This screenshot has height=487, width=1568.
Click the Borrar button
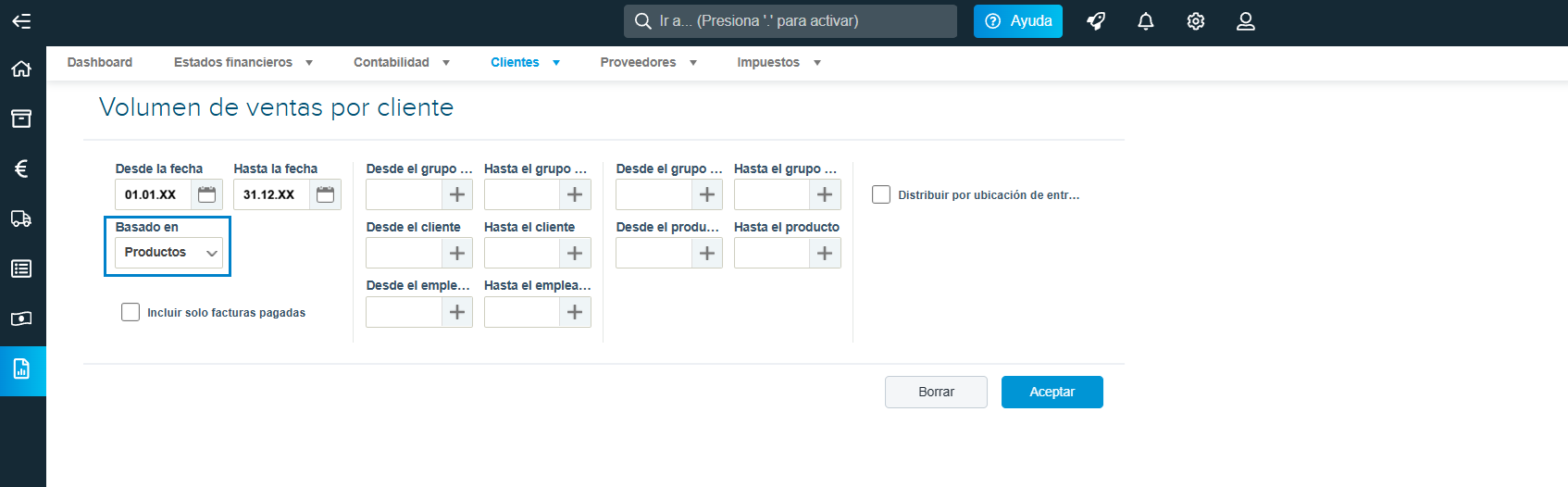[936, 392]
